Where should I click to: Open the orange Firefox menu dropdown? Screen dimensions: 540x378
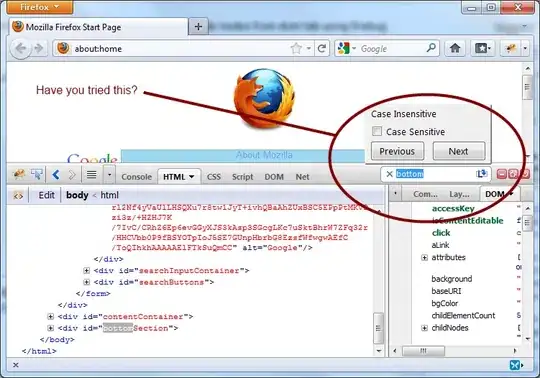tap(40, 7)
